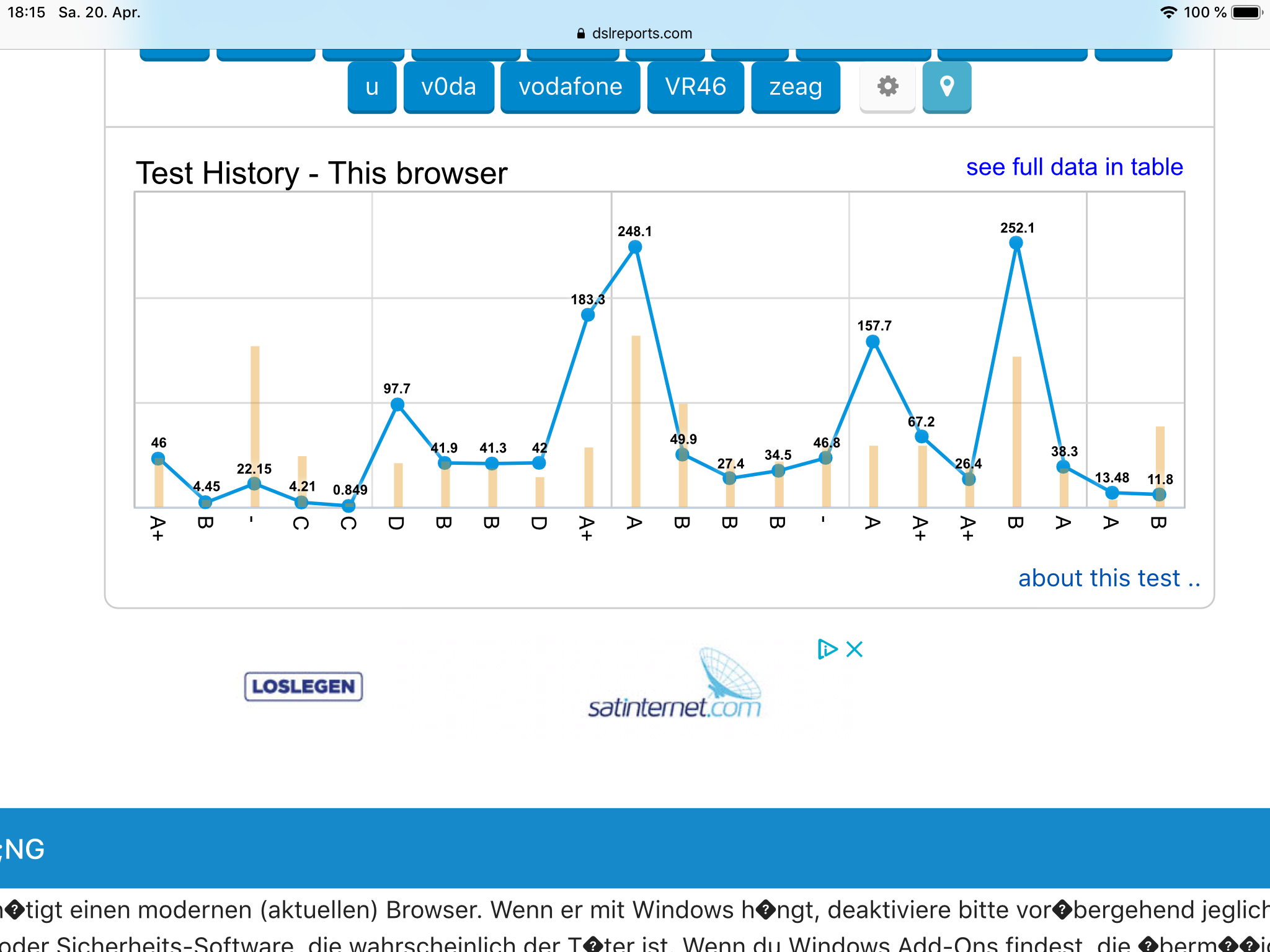
Task: Click the 252.1 data point
Action: tap(1016, 243)
